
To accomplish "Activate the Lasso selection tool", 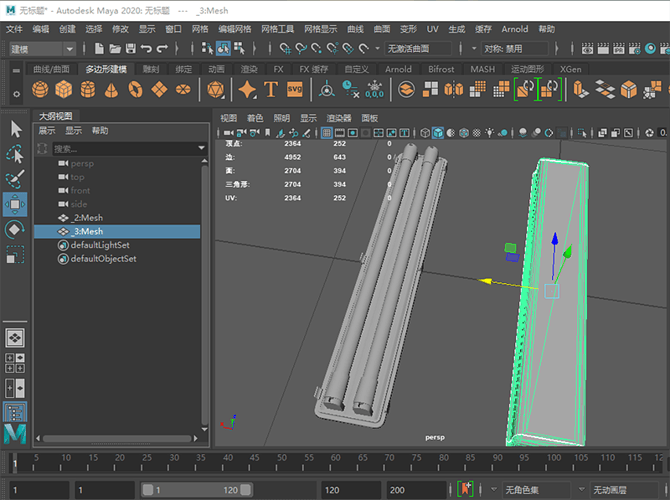I will (15, 154).
